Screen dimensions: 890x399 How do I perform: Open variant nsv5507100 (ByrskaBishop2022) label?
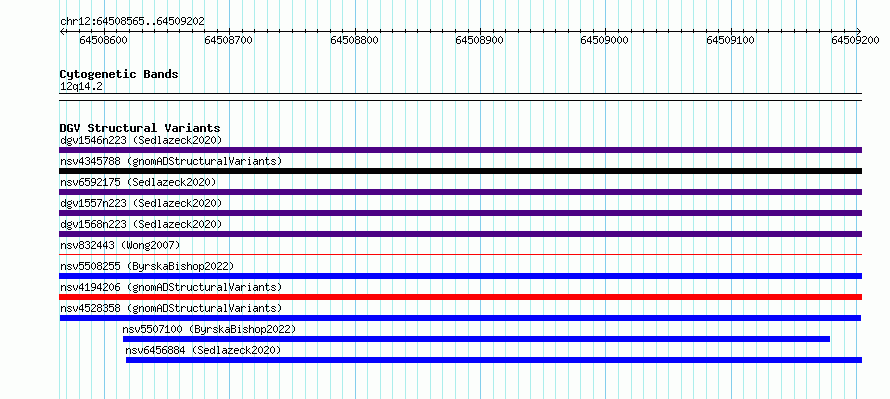pos(209,329)
